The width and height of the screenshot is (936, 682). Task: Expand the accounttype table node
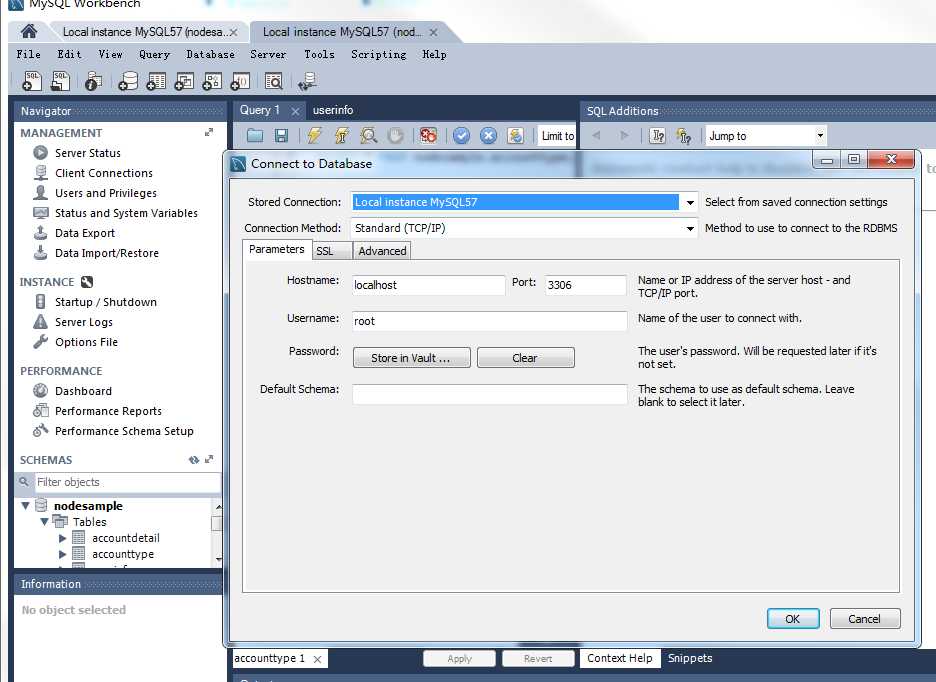(x=62, y=554)
